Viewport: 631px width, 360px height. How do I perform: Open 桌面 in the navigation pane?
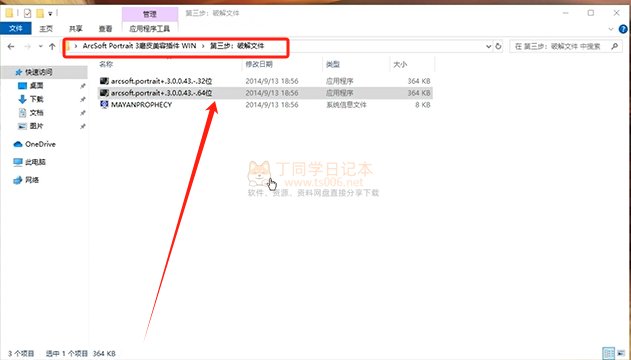coord(36,86)
